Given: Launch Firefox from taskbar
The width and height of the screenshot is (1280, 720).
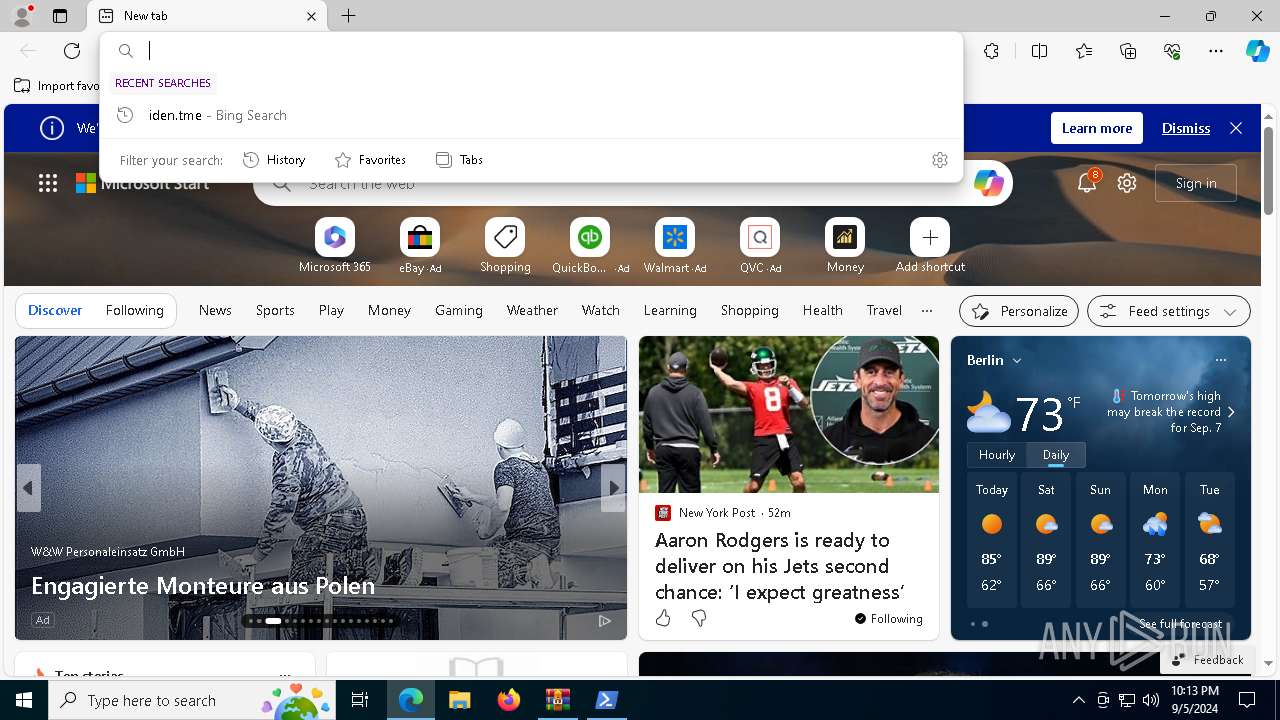Looking at the screenshot, I should (x=509, y=700).
